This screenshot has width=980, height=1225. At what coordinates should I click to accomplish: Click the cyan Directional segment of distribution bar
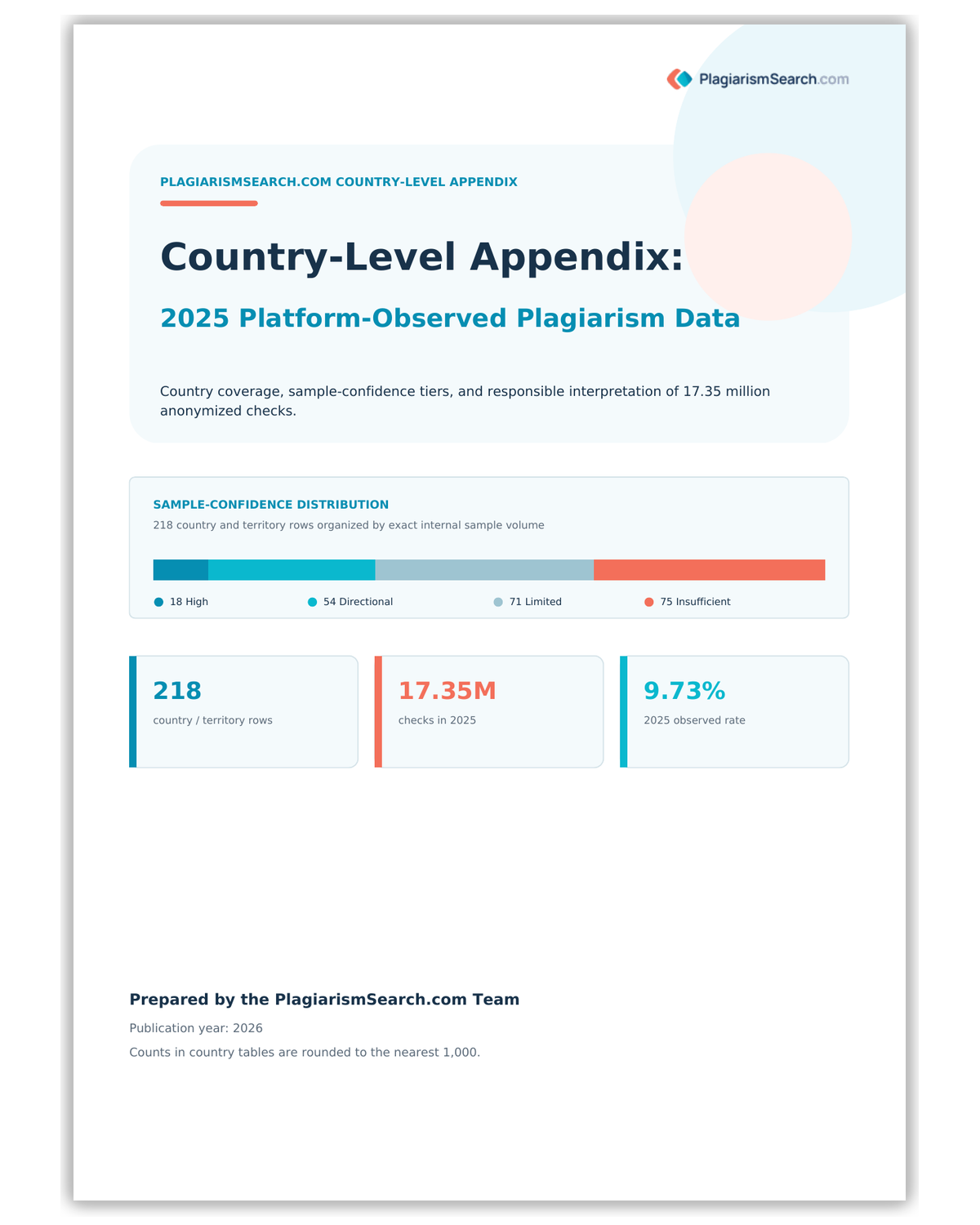[292, 570]
